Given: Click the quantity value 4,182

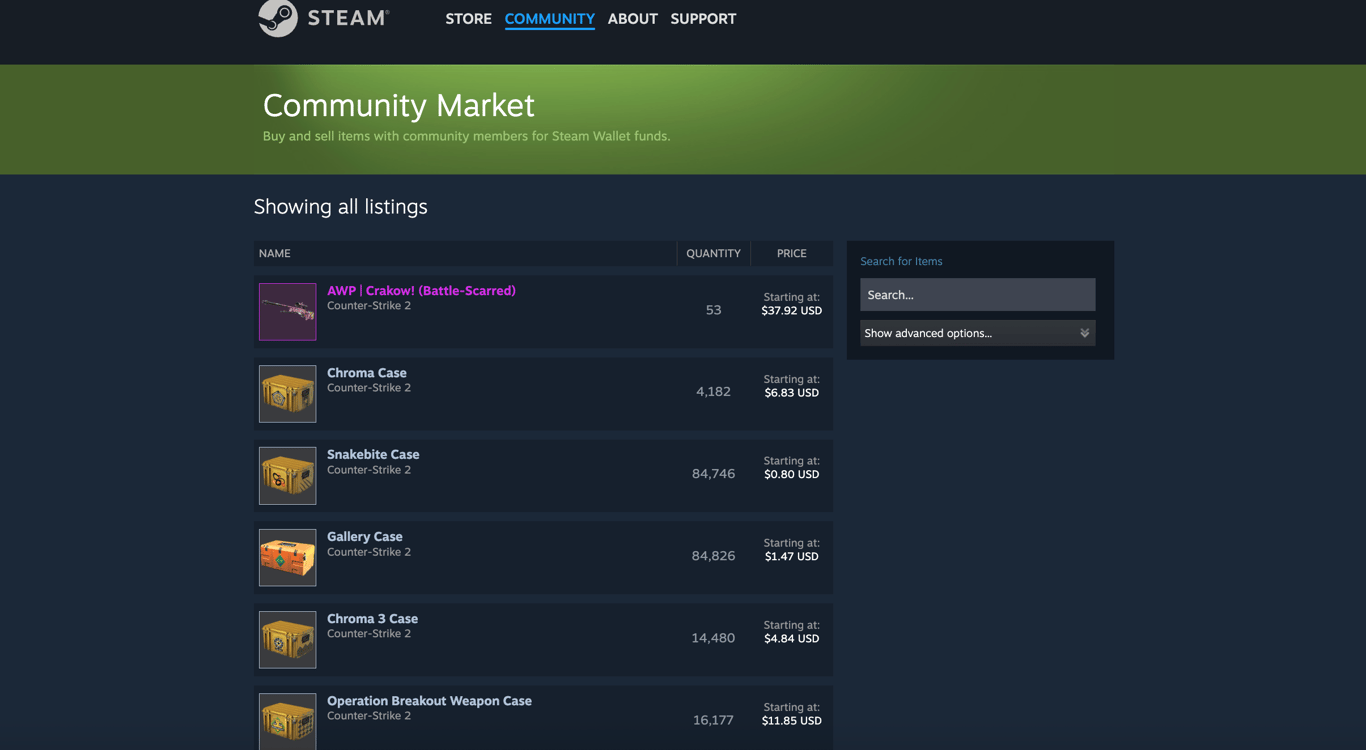Looking at the screenshot, I should [713, 392].
